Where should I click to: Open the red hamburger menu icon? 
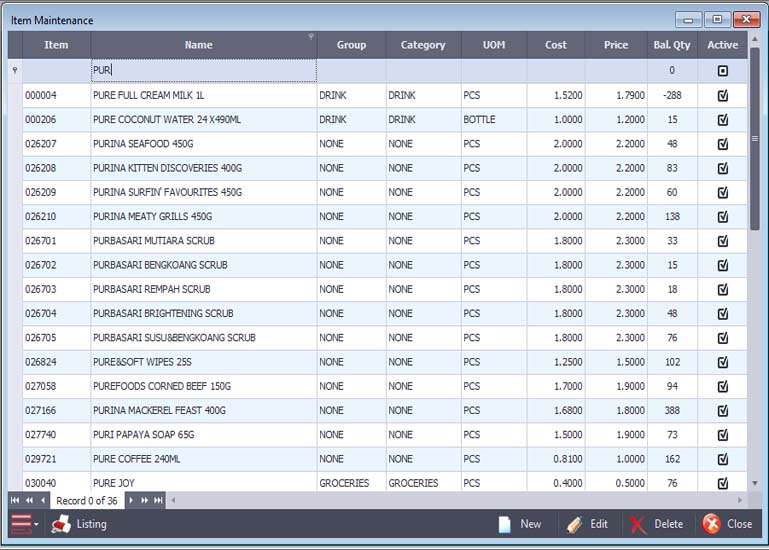point(21,524)
